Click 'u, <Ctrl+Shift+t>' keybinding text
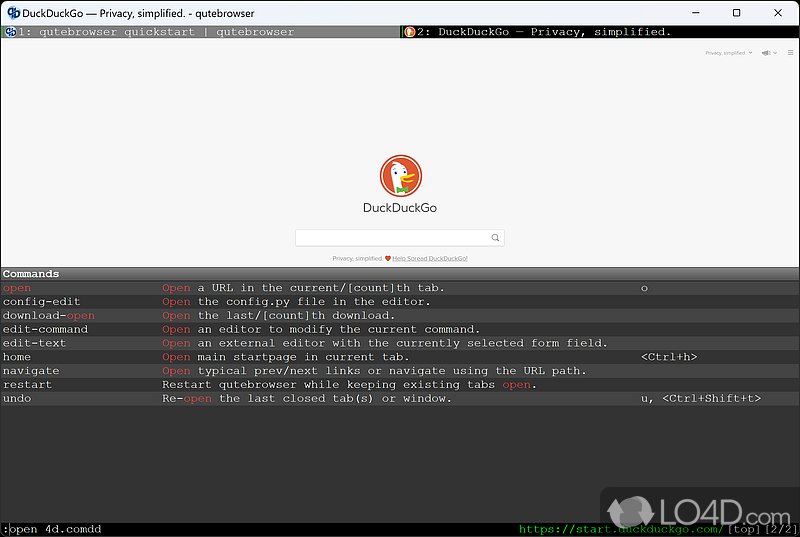The image size is (800, 537). (701, 398)
